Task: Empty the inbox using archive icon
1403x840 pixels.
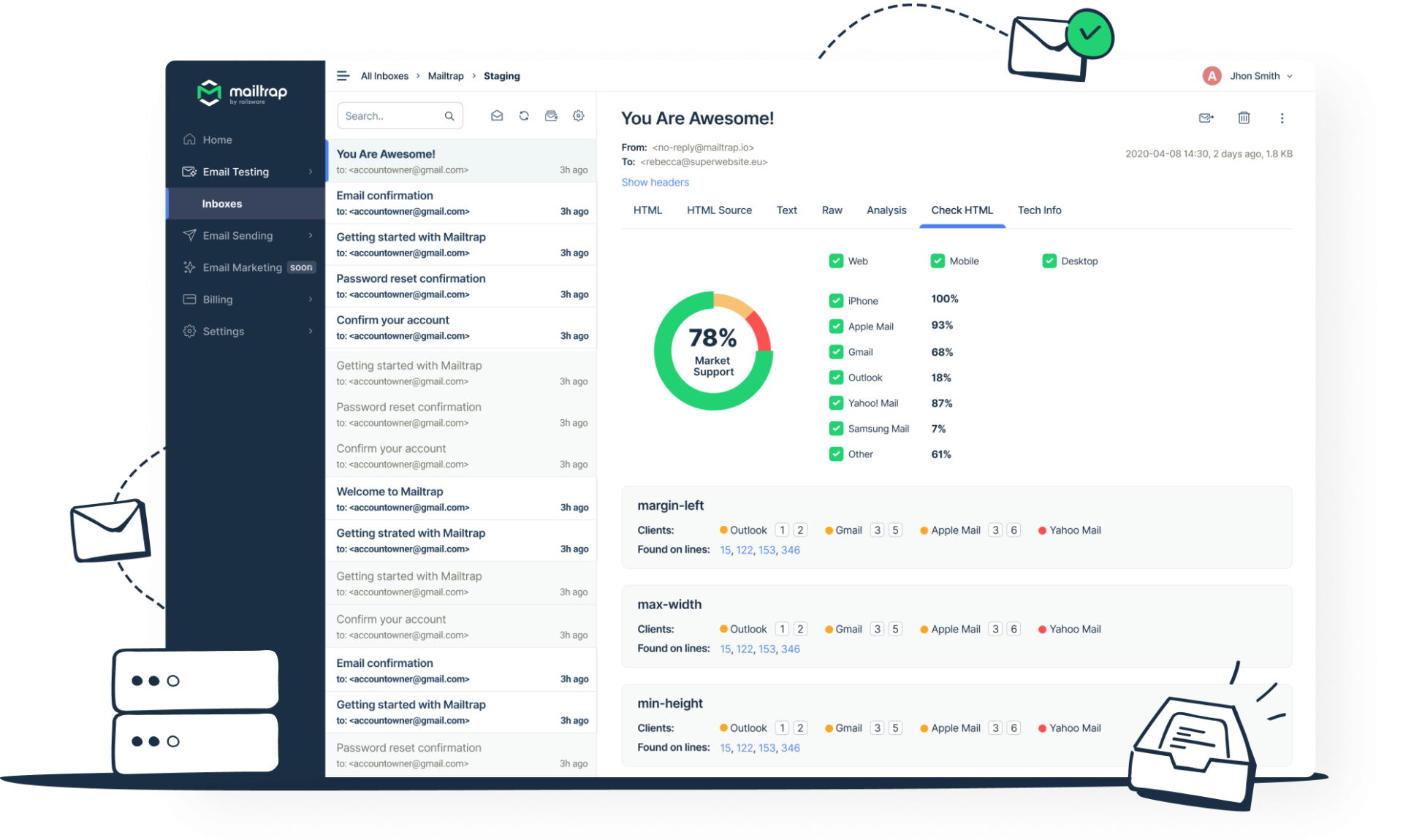Action: pyautogui.click(x=552, y=115)
